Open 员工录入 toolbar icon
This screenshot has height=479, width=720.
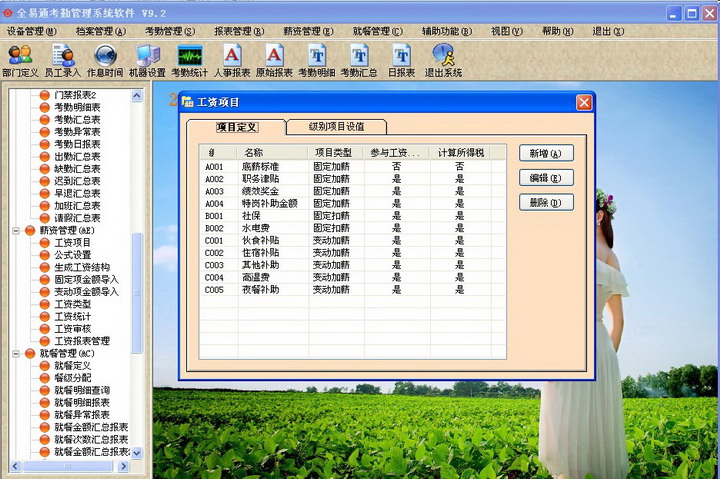click(x=62, y=61)
